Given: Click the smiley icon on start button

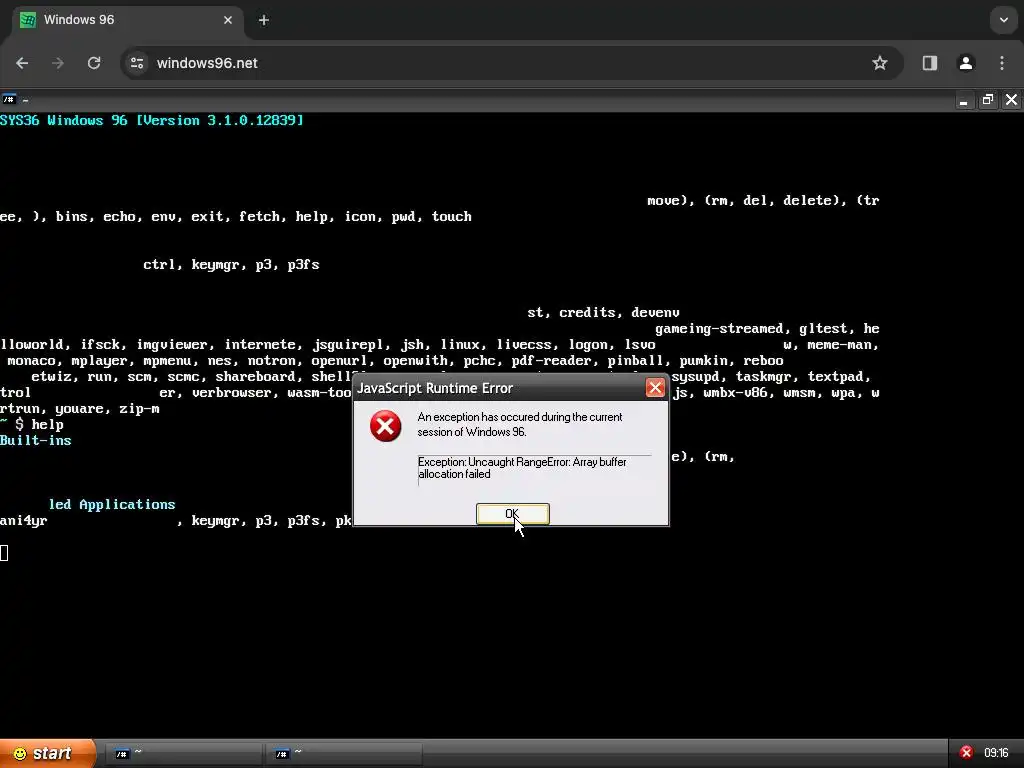Looking at the screenshot, I should (20, 754).
